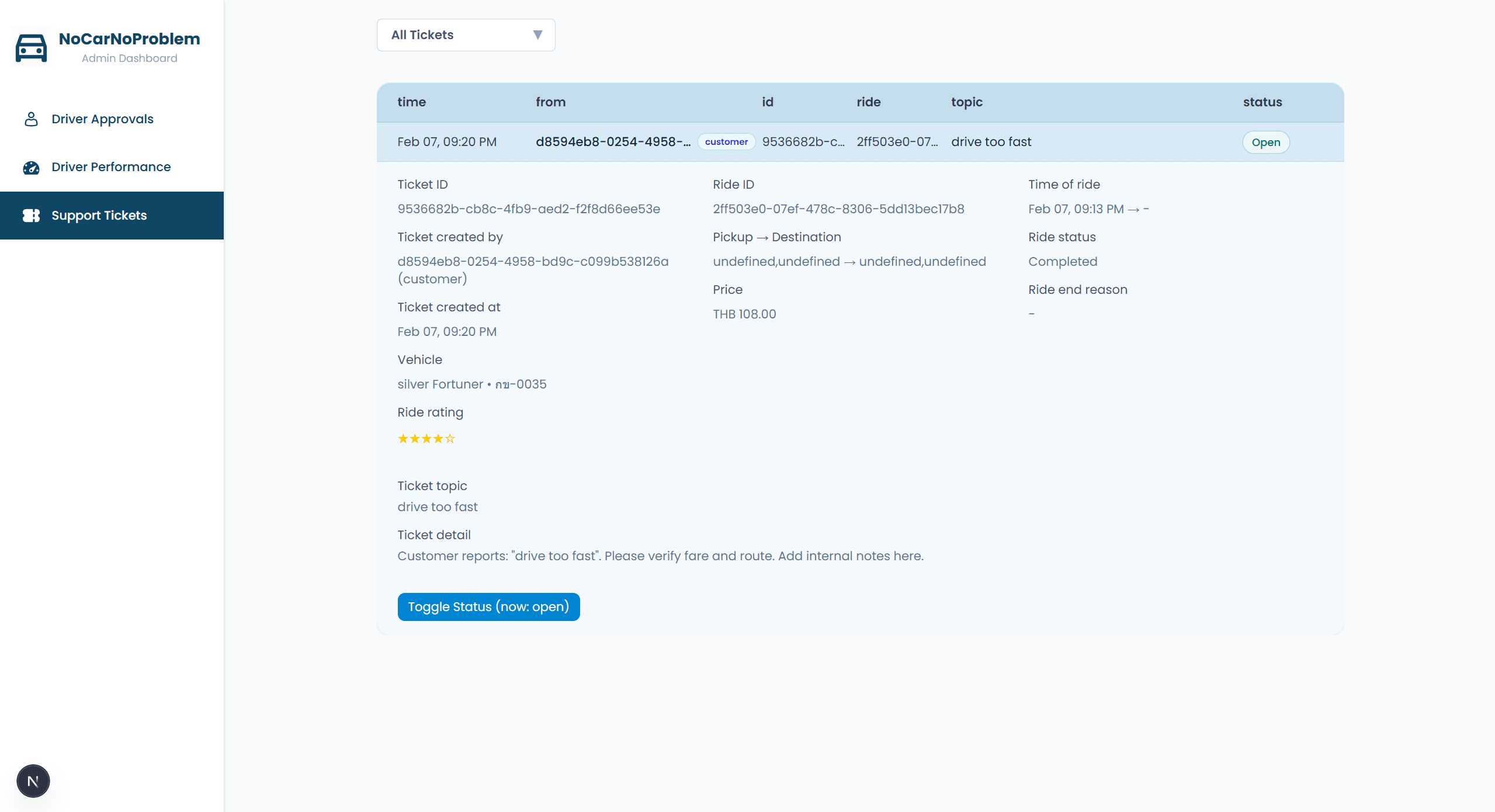Expand the All Tickets filter arrow
The height and width of the screenshot is (812, 1495).
pos(537,35)
